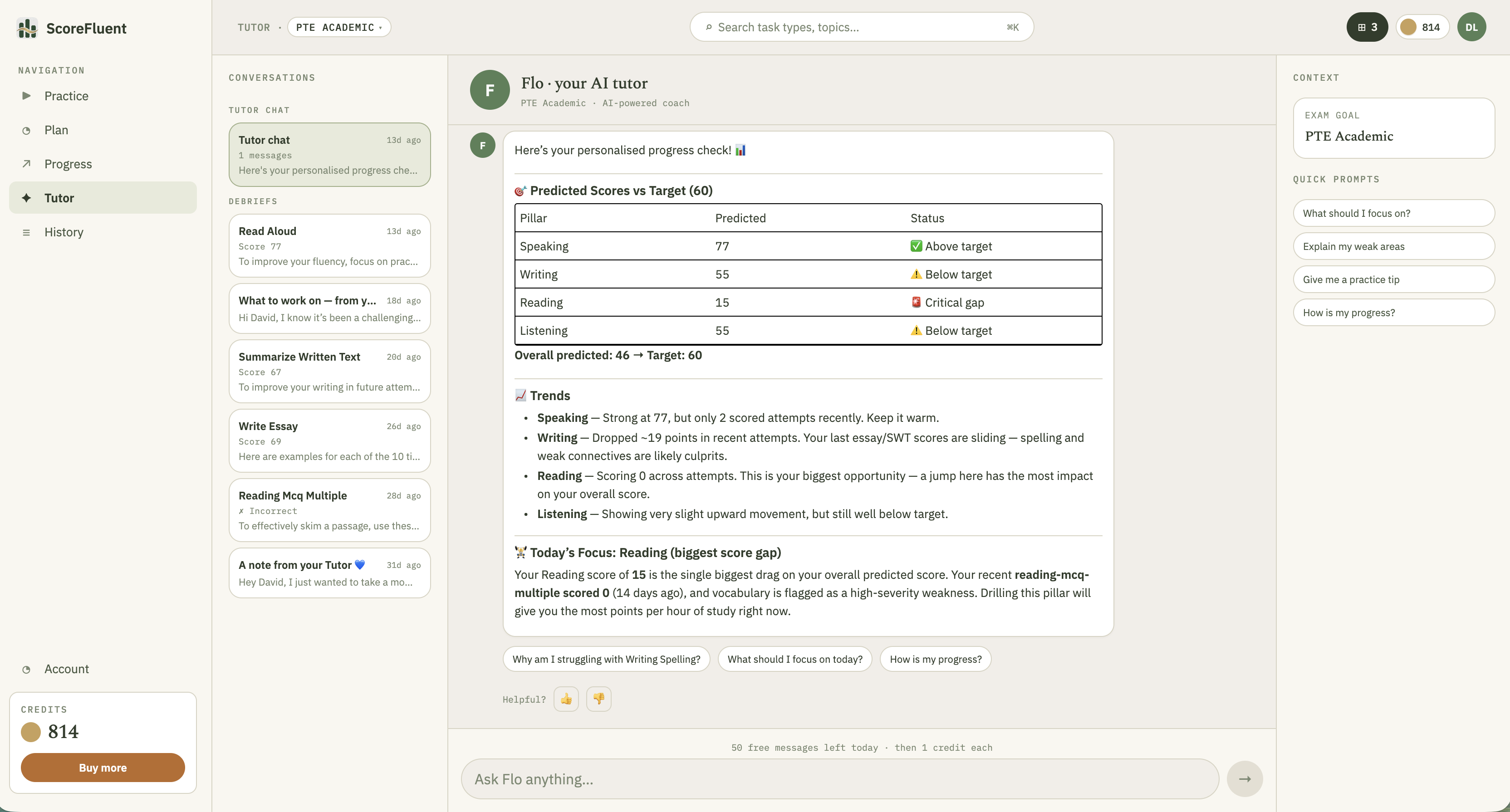Viewport: 1510px width, 812px height.
Task: Click the send arrow button
Action: coord(1245,778)
